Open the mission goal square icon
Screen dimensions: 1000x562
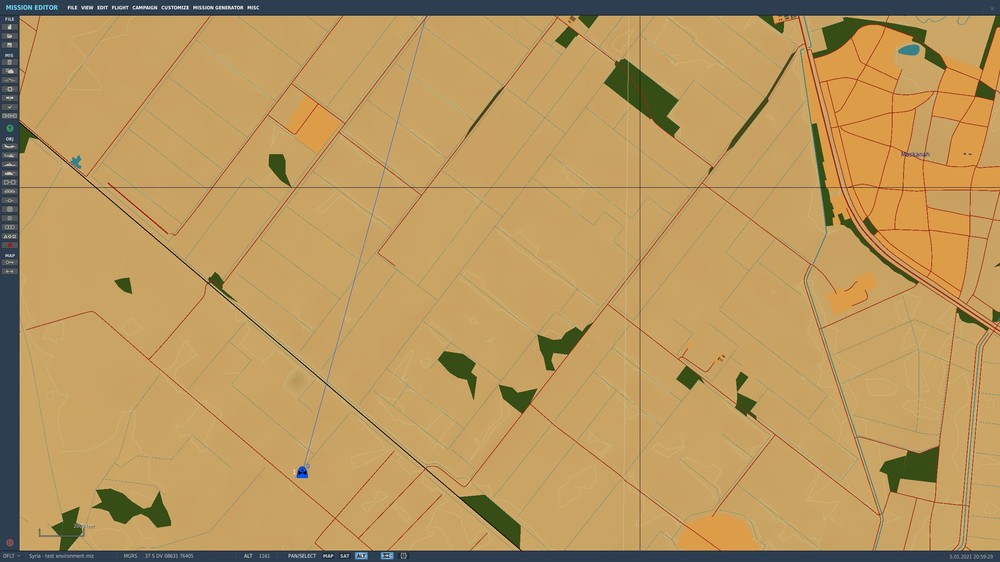pyautogui.click(x=10, y=89)
